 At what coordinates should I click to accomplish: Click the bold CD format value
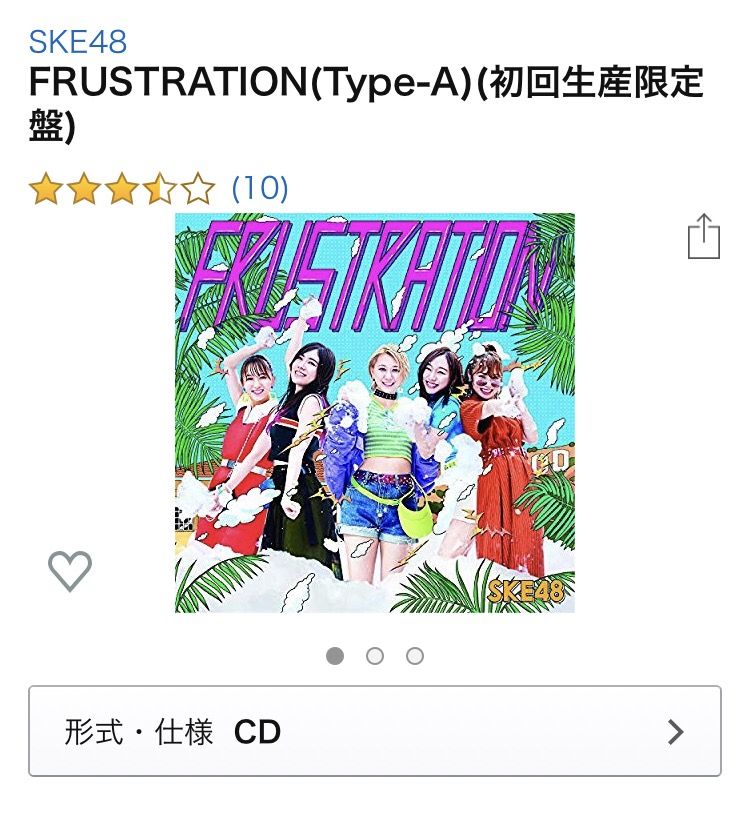point(257,732)
